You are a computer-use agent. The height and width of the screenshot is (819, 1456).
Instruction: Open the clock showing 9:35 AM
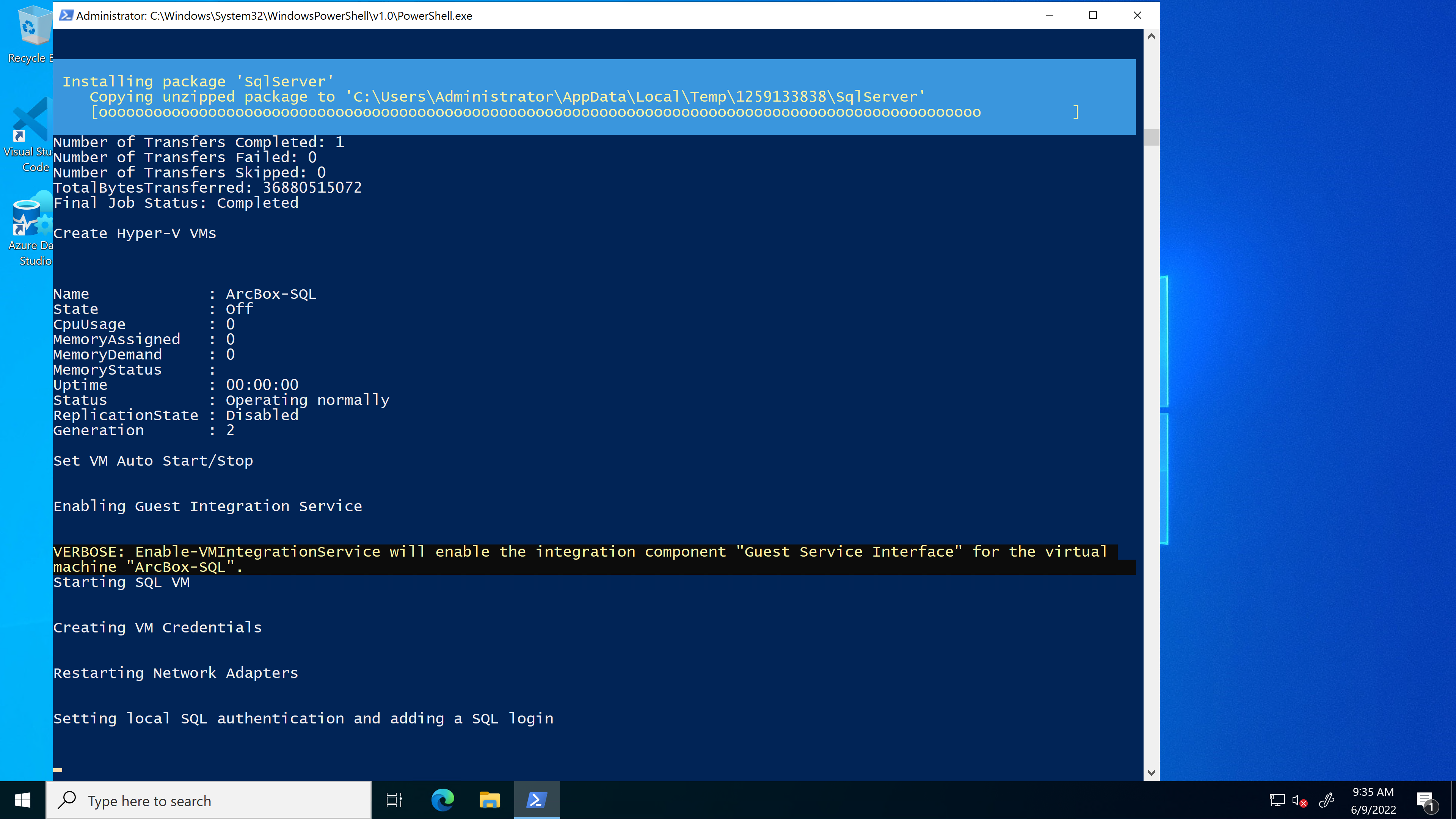click(1373, 800)
